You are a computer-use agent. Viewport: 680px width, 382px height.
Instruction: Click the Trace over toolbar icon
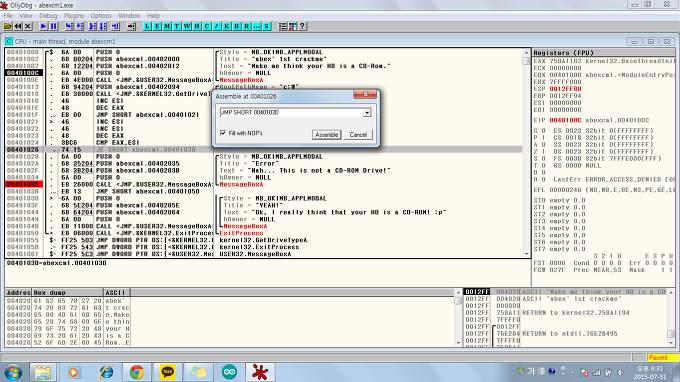(x=102, y=26)
